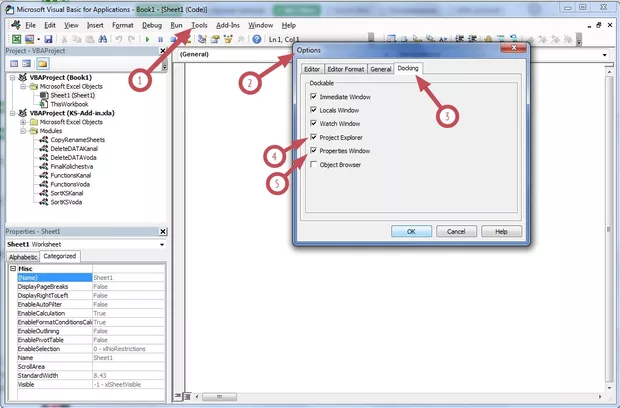Toggle the Project Explorer checkbox

(314, 137)
